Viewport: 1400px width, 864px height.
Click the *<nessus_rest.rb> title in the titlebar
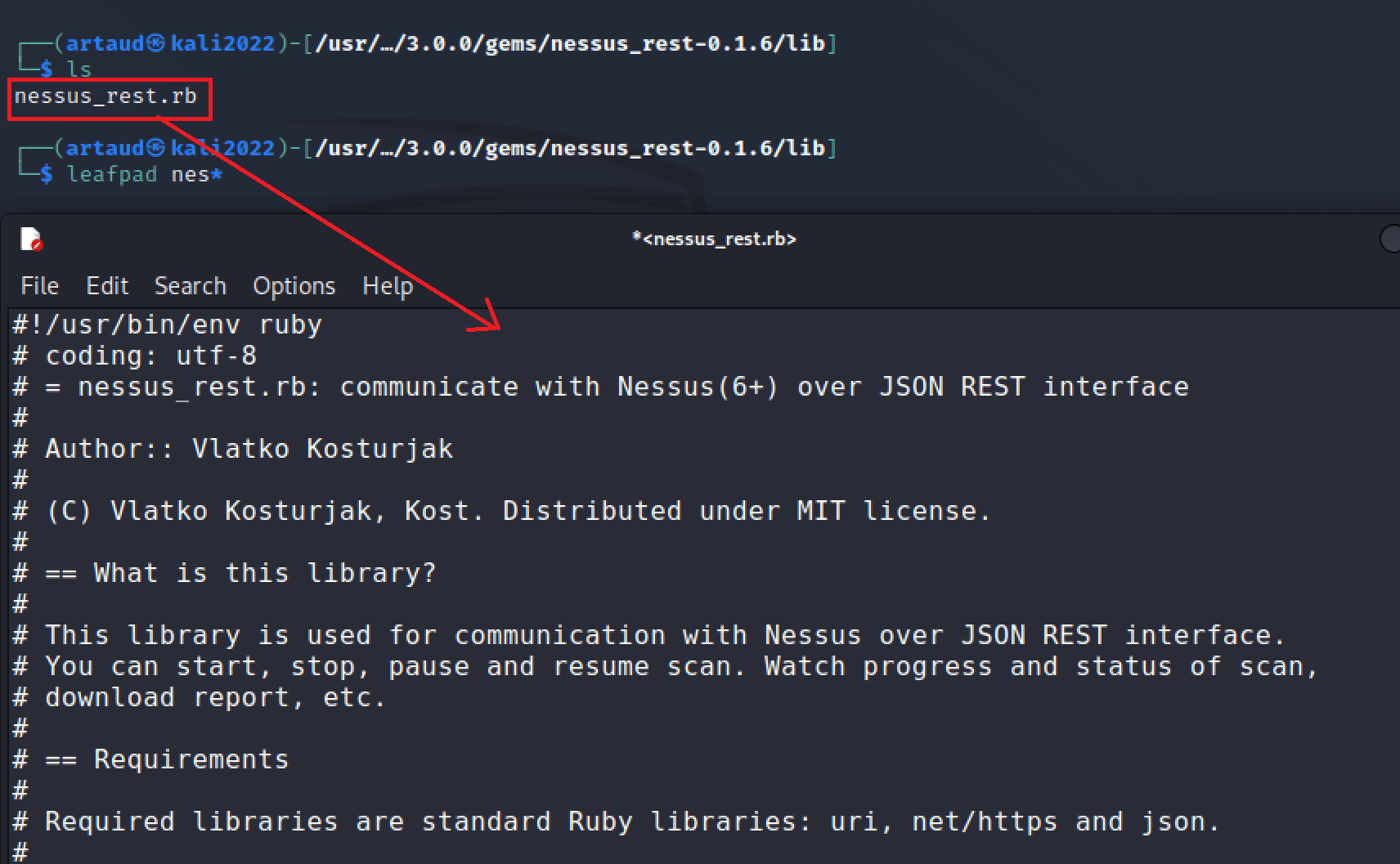click(715, 239)
